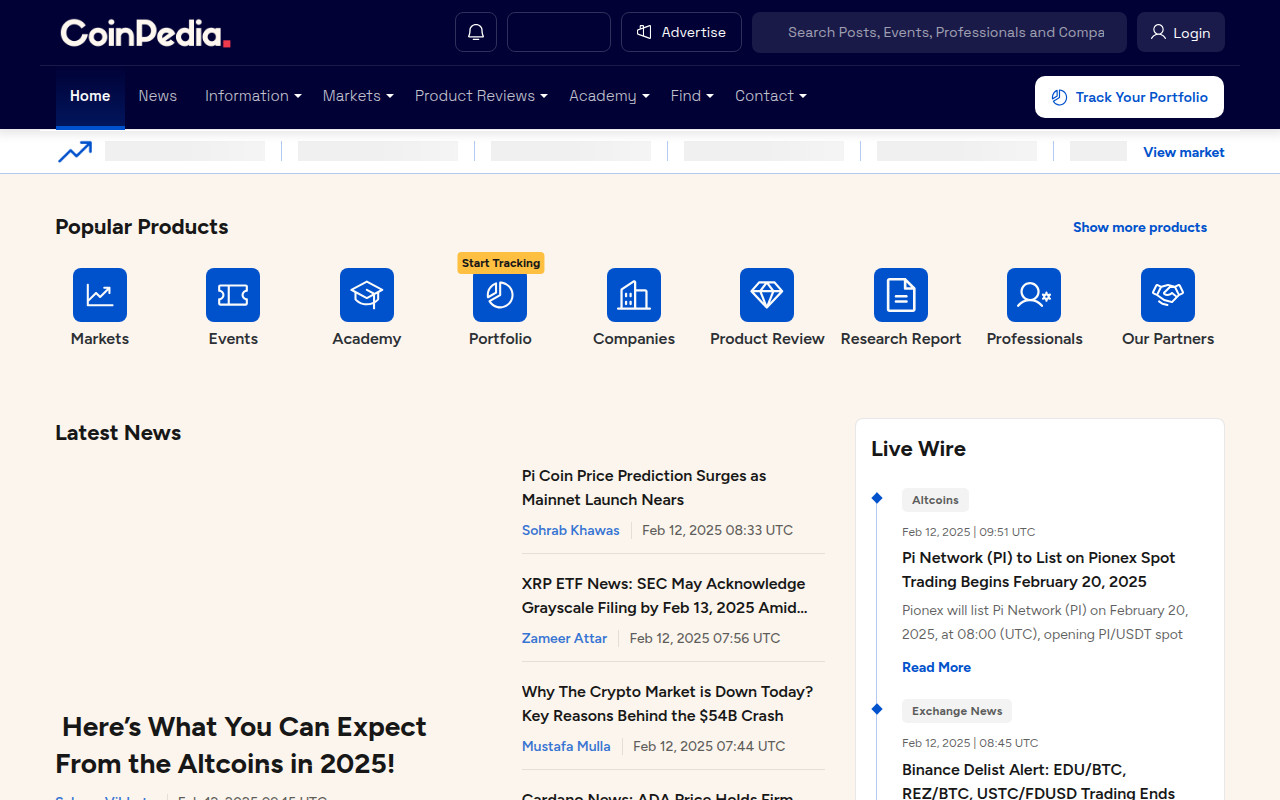The image size is (1280, 800).
Task: Expand the Product Reviews dropdown
Action: 481,96
